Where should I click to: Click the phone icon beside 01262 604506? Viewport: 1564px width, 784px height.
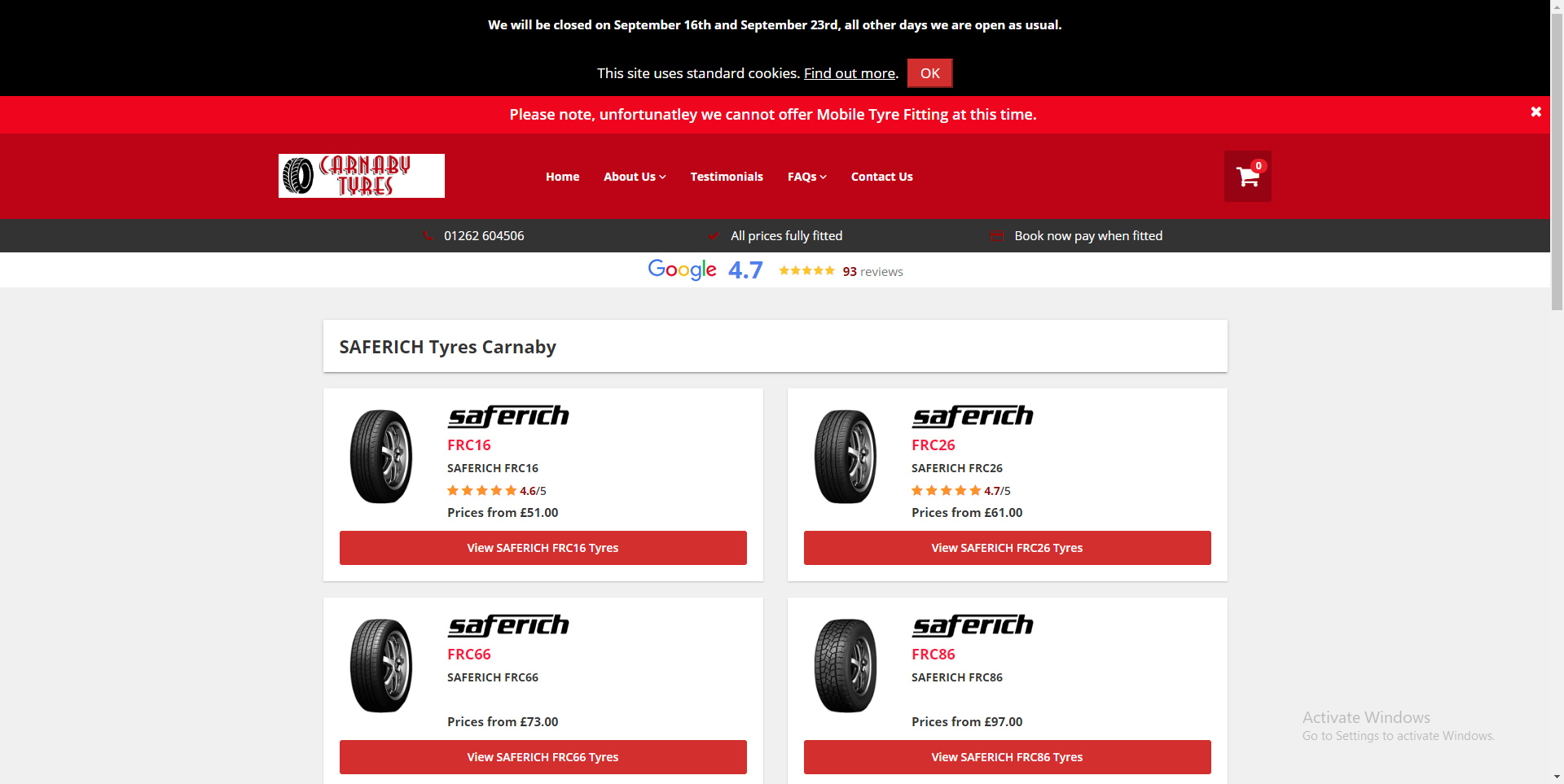[x=428, y=236]
